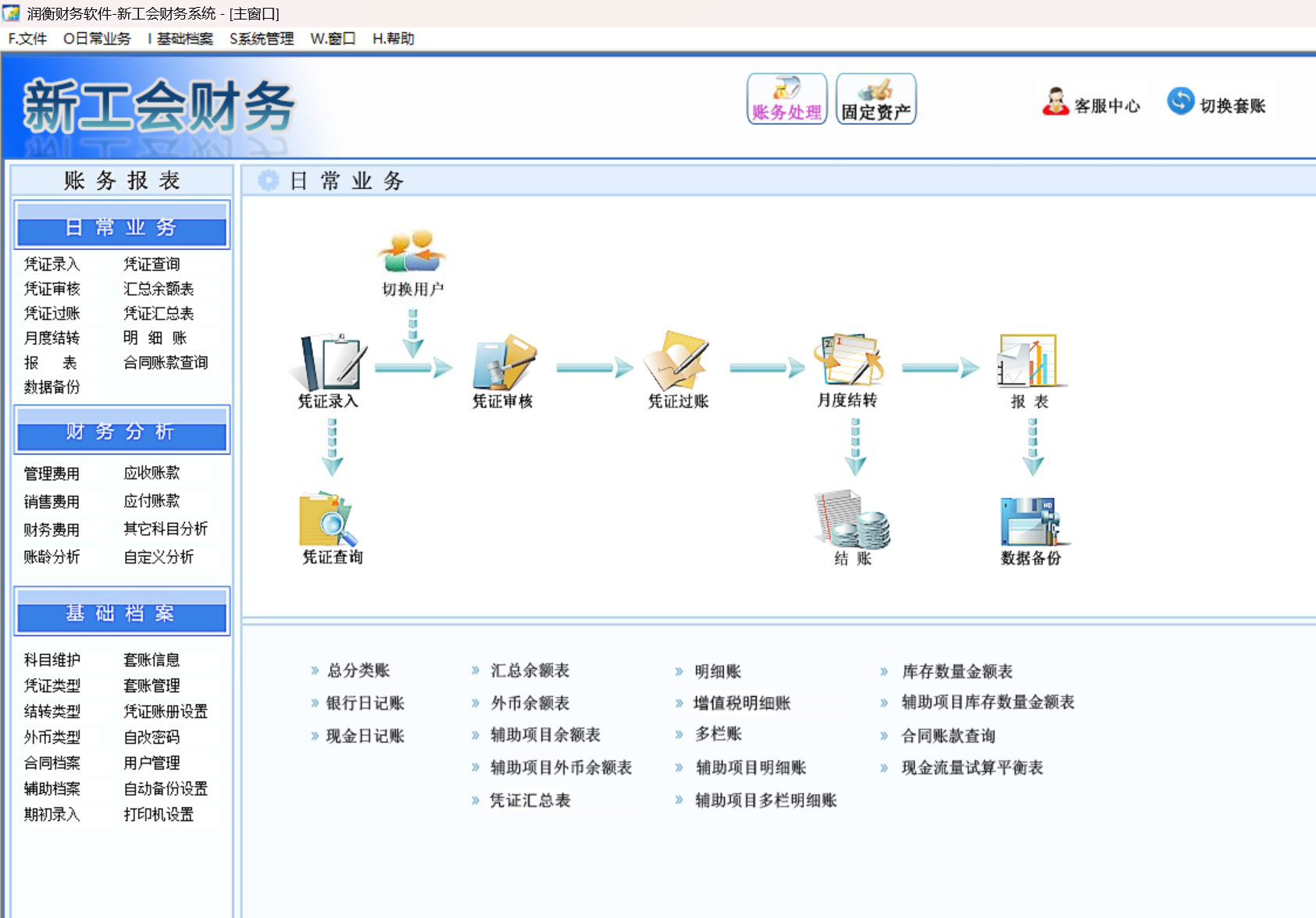Image resolution: width=1316 pixels, height=918 pixels.
Task: Click the gear icon beside 日常业务 header
Action: [268, 180]
